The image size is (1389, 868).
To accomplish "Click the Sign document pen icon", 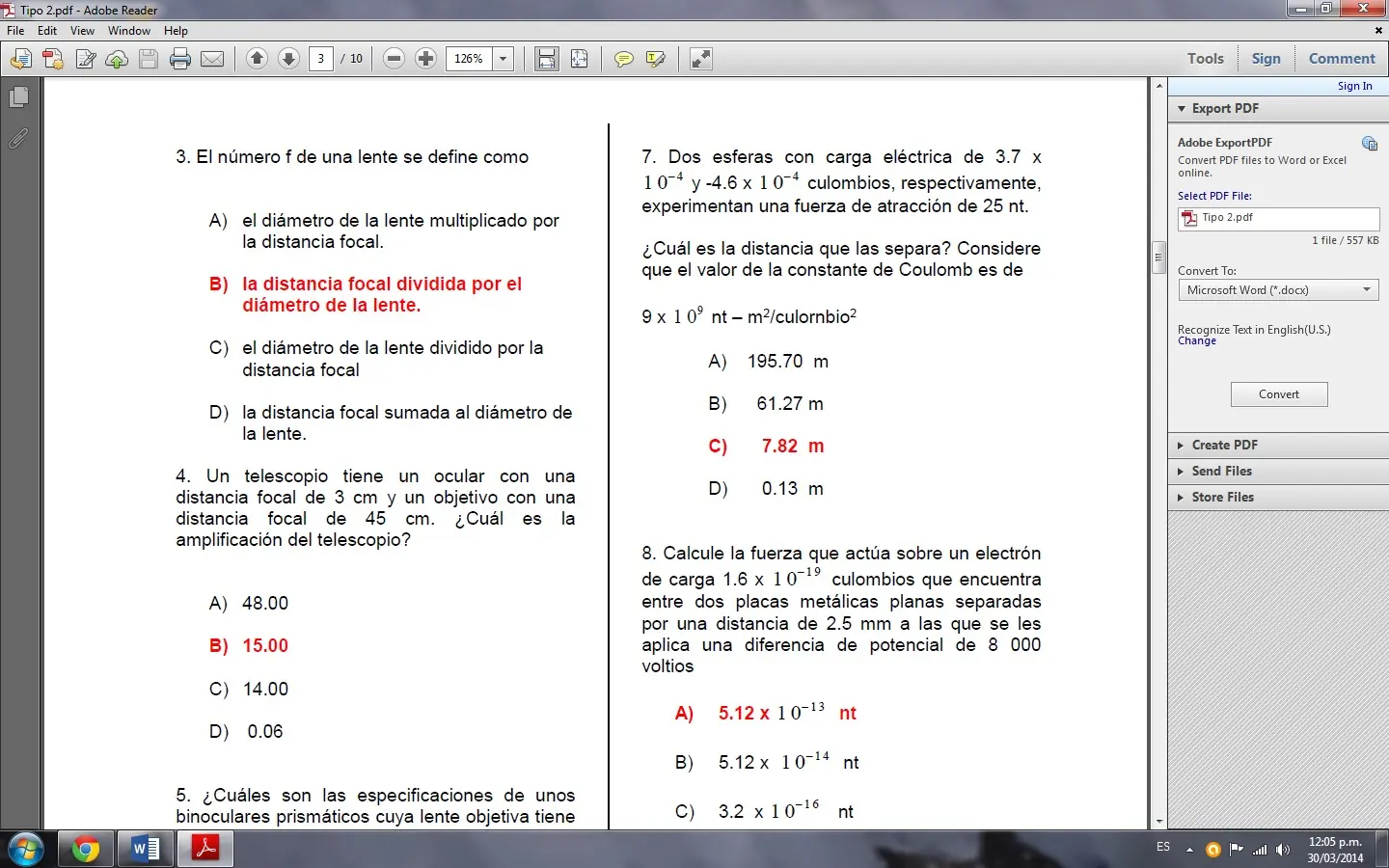I will click(x=85, y=59).
